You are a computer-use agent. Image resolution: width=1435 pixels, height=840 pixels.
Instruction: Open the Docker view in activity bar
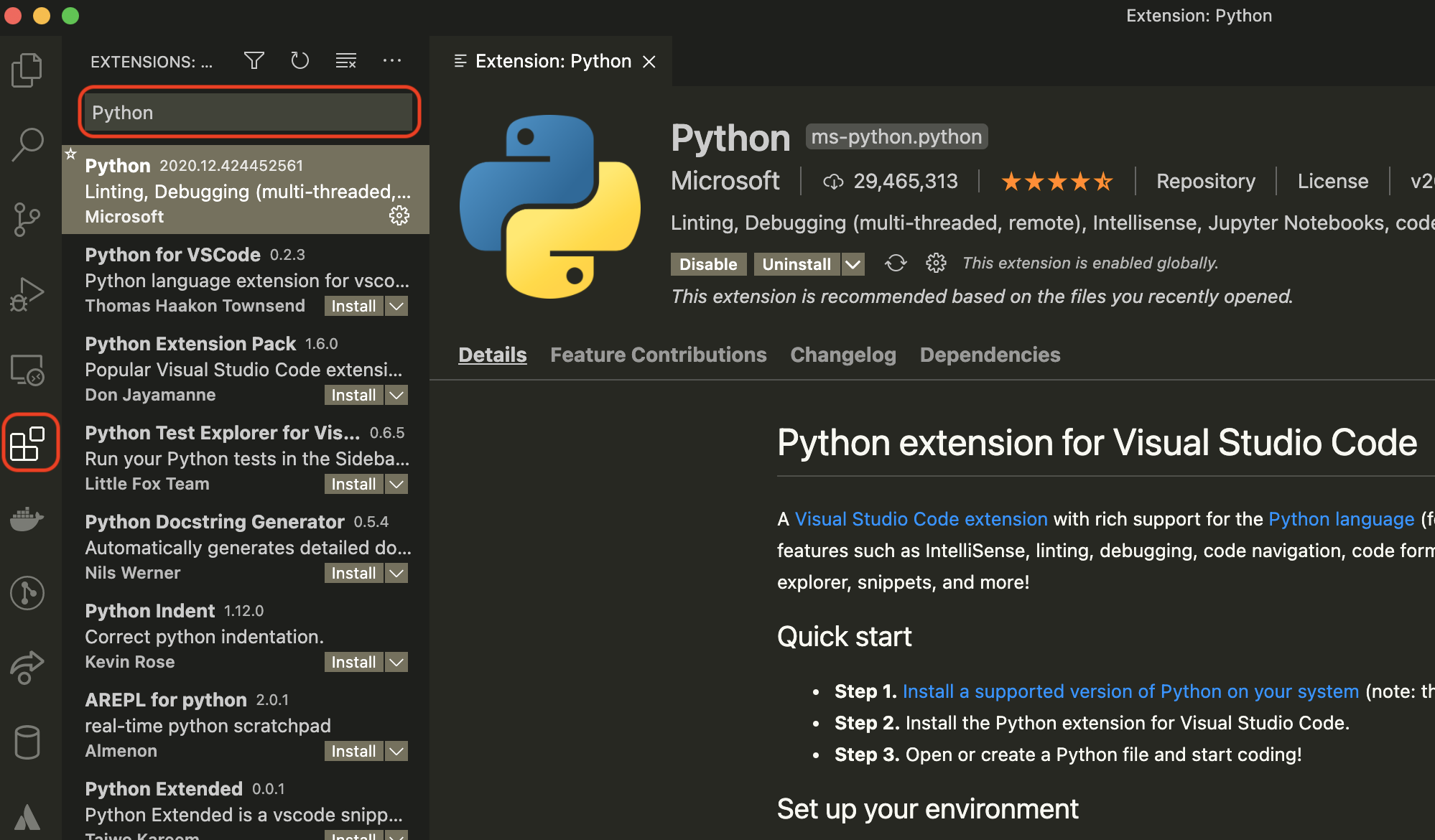(27, 518)
